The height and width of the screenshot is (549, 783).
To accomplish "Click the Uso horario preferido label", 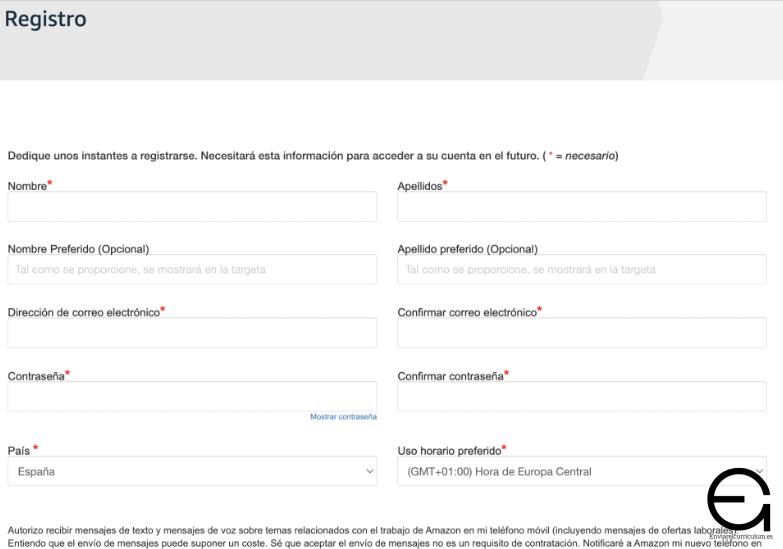I will coord(449,451).
